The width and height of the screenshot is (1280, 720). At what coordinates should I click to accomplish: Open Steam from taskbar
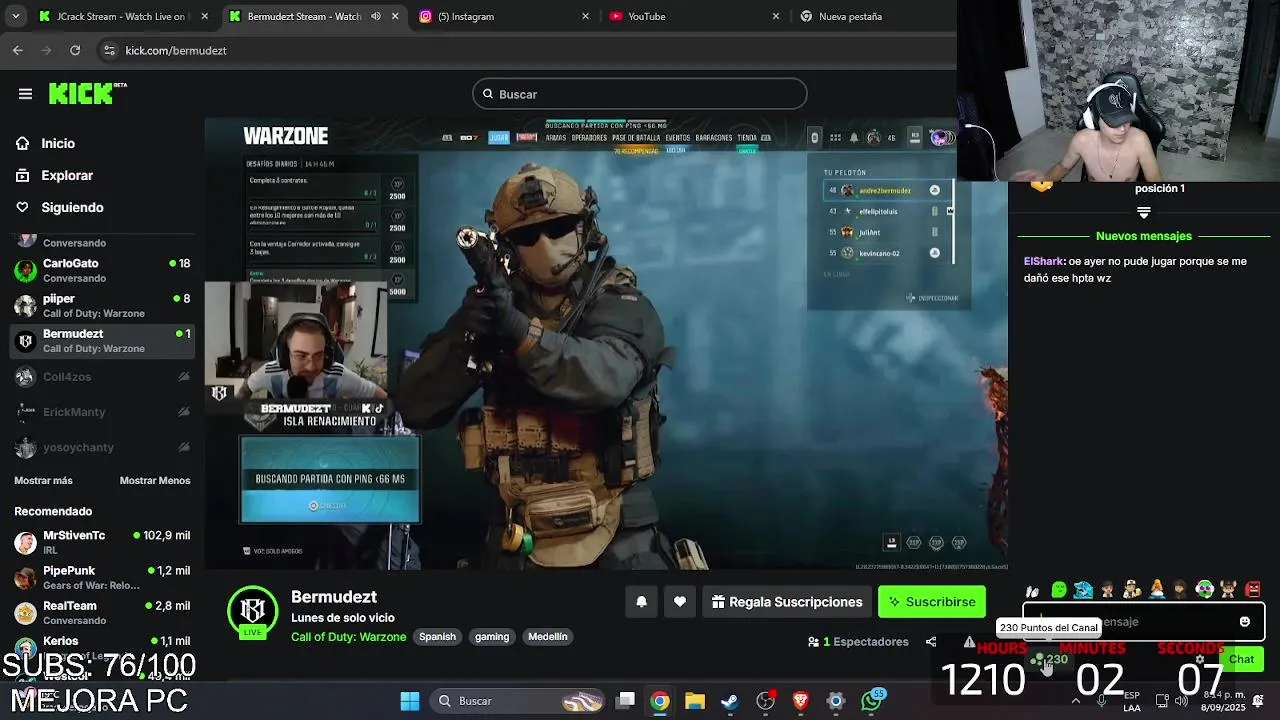coord(730,701)
